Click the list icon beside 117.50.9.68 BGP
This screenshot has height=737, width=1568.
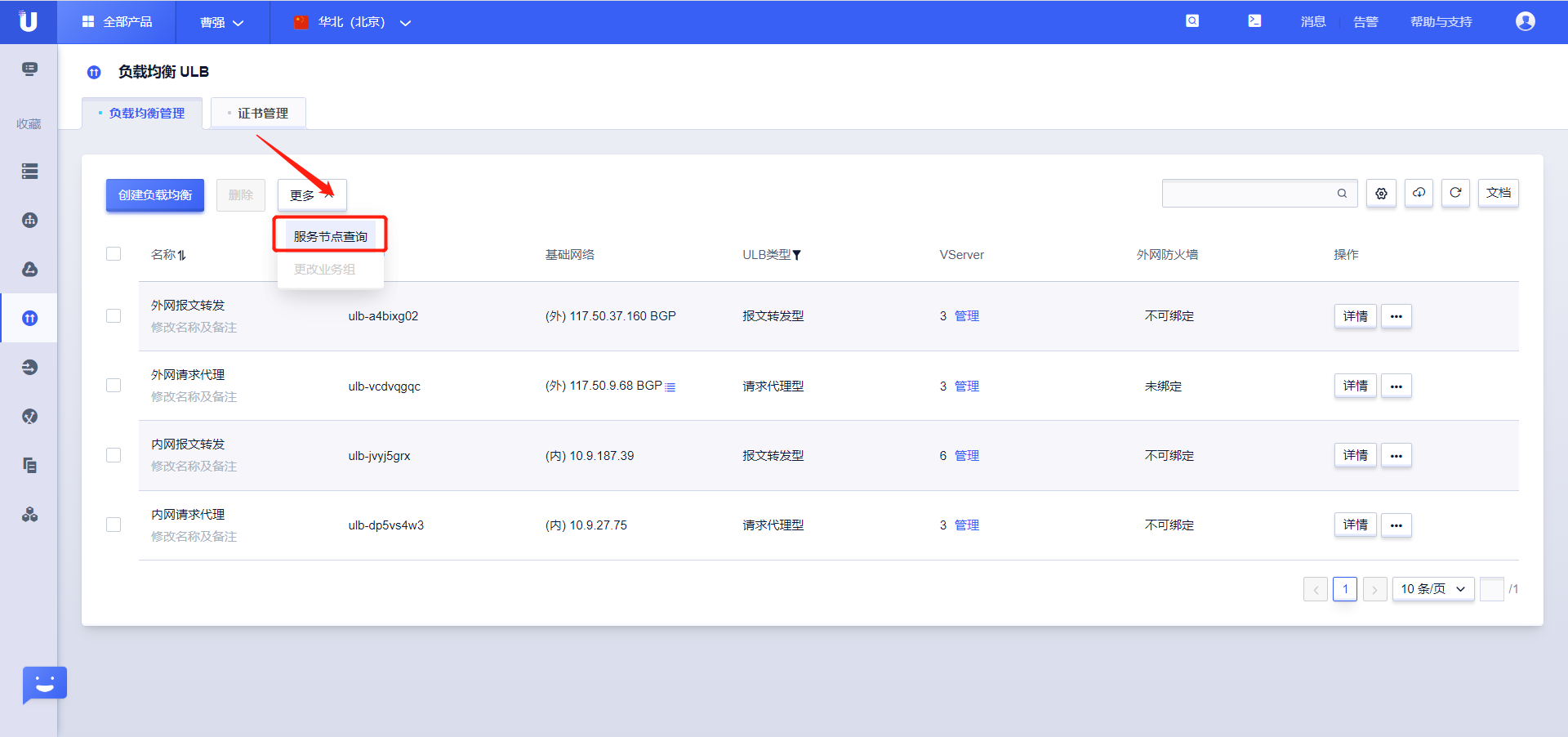tap(670, 386)
